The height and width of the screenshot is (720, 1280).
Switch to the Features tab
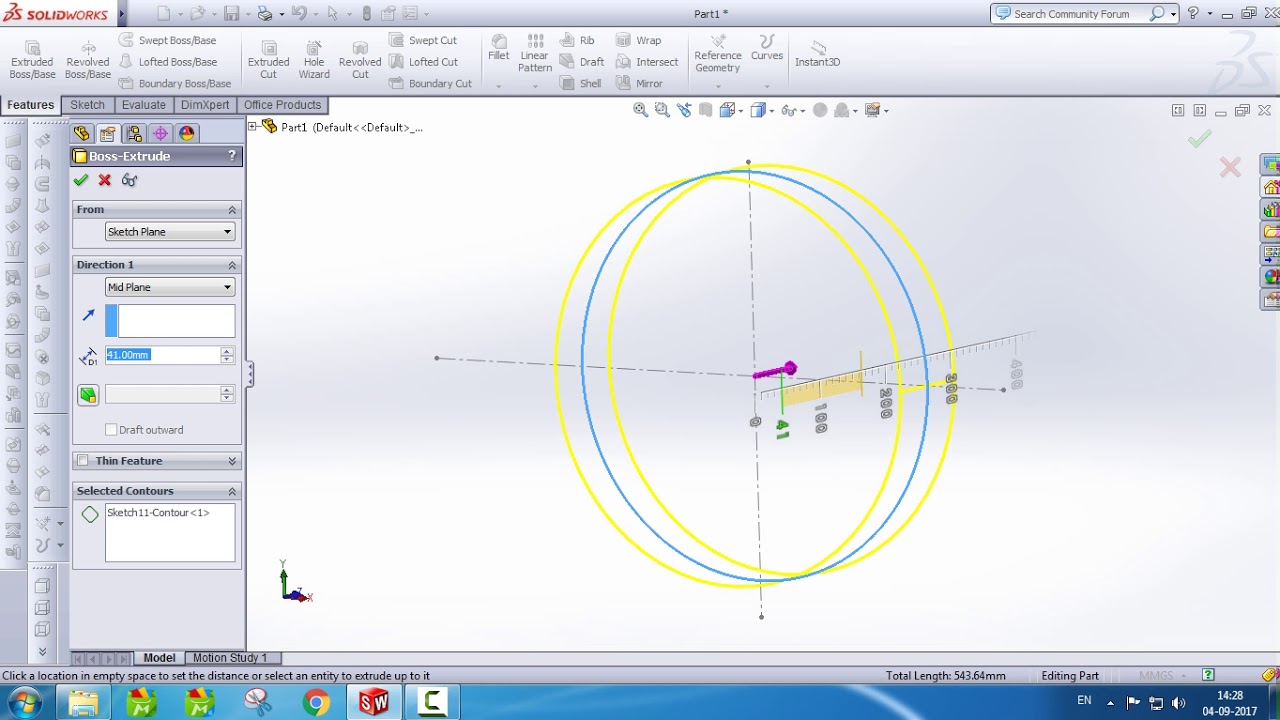pyautogui.click(x=30, y=105)
